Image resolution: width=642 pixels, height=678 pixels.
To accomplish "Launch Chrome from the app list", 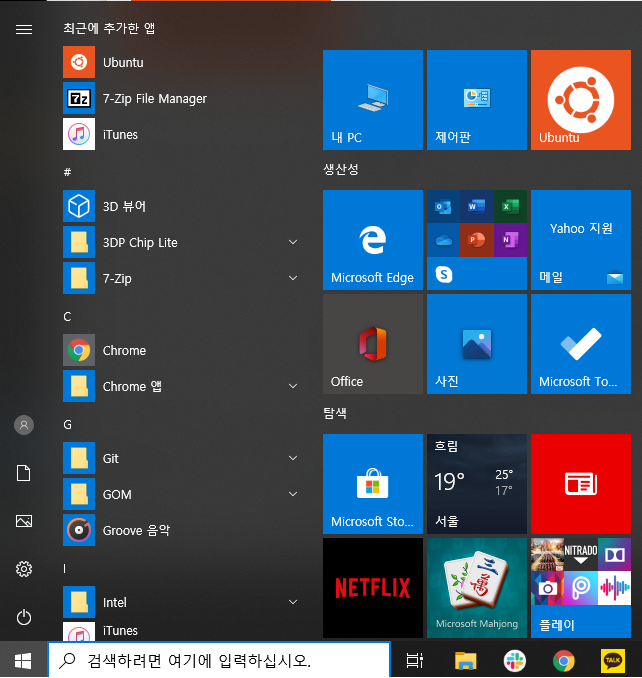I will (x=181, y=350).
